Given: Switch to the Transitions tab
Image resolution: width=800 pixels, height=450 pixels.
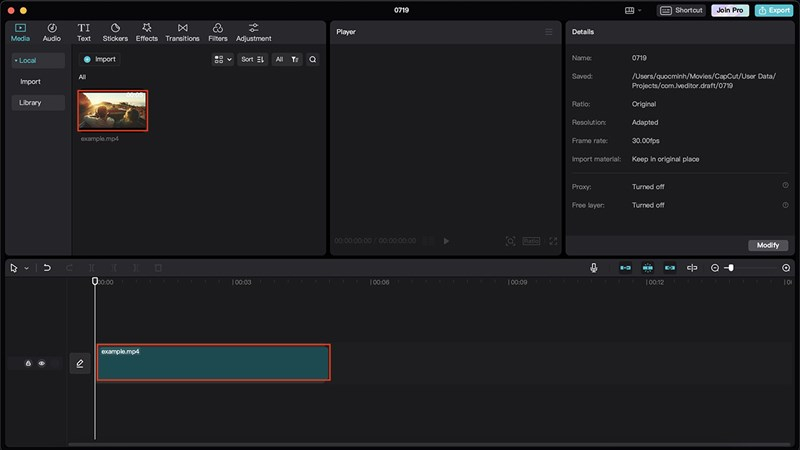Looking at the screenshot, I should point(182,32).
